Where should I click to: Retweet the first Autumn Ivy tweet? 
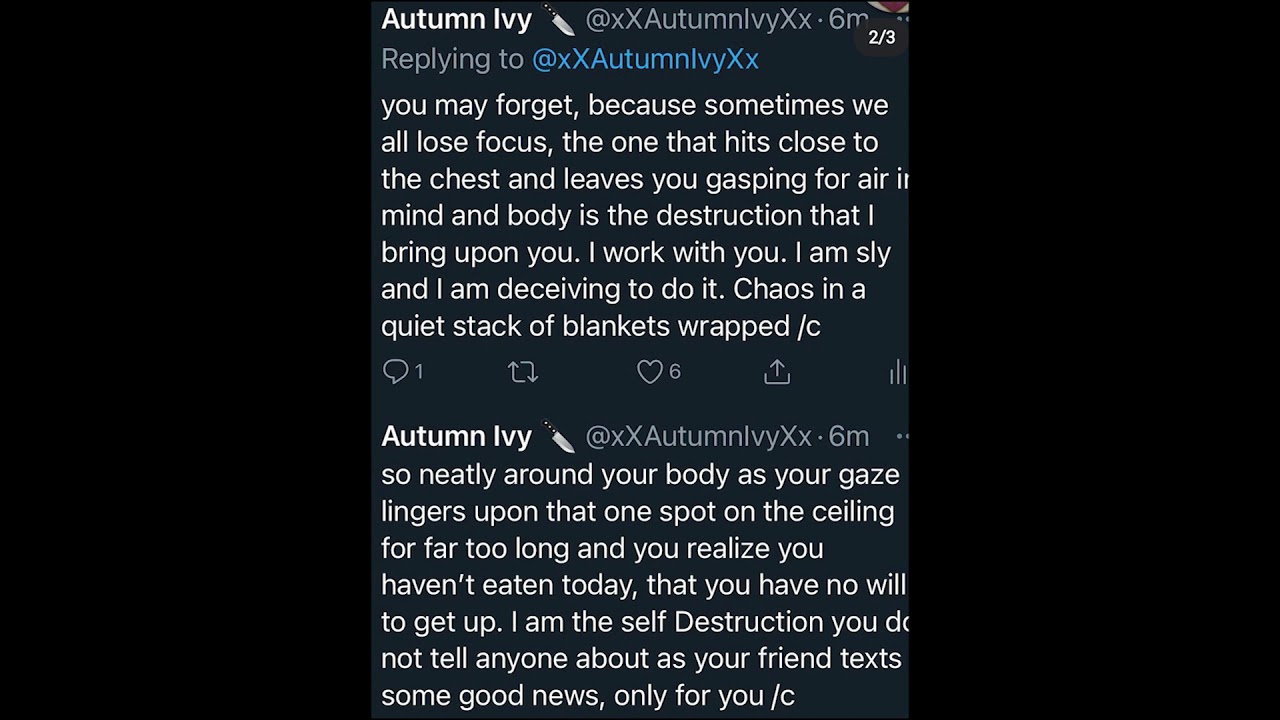click(523, 372)
